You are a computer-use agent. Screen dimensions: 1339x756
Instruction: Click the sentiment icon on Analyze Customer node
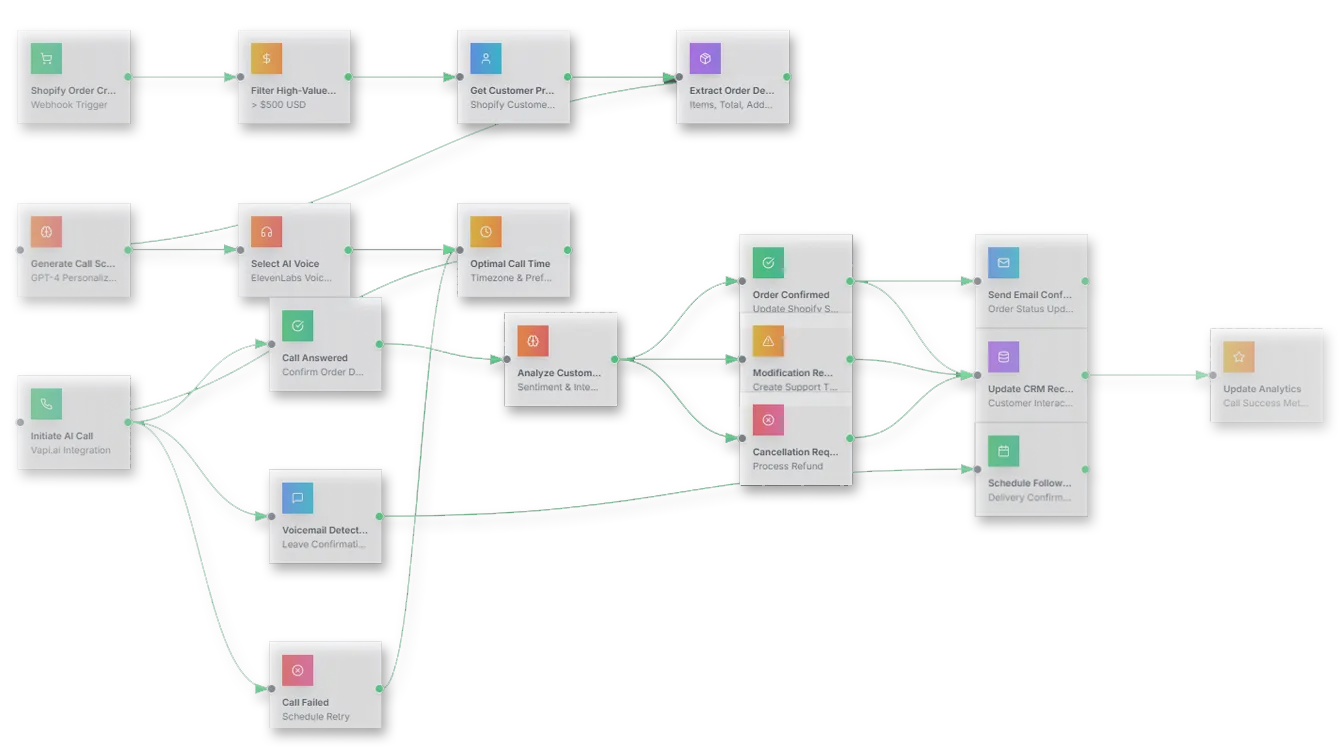[x=535, y=339]
